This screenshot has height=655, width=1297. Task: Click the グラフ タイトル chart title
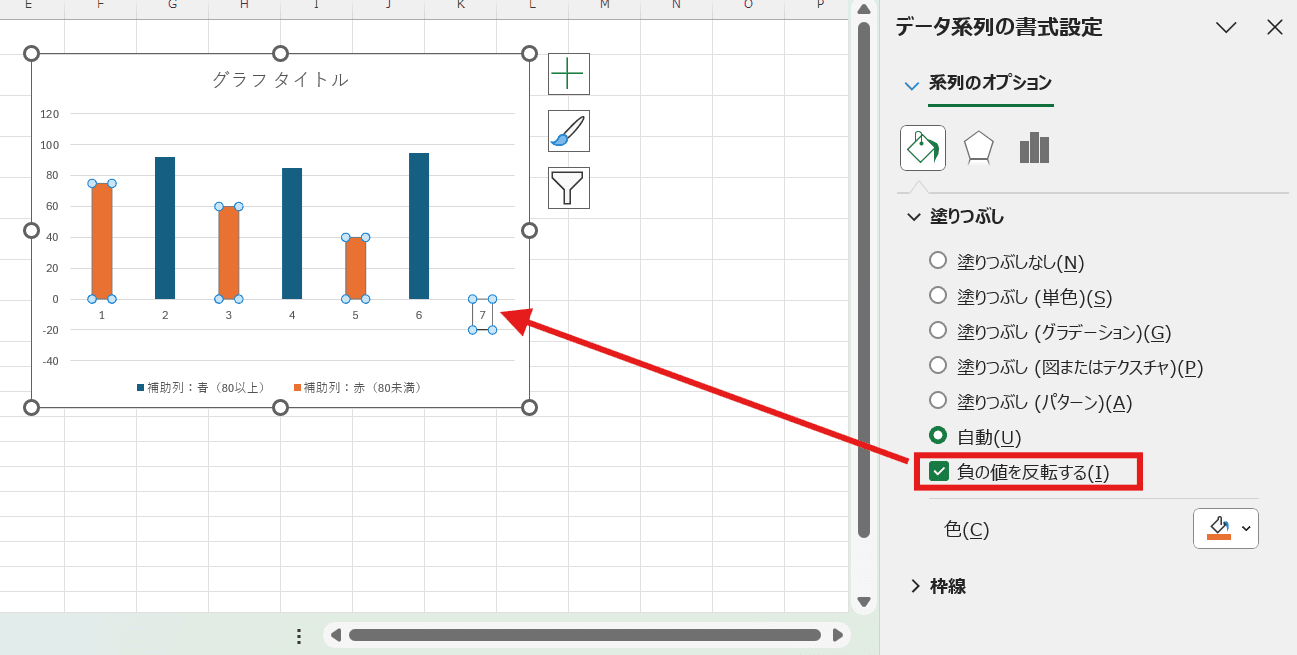point(280,80)
